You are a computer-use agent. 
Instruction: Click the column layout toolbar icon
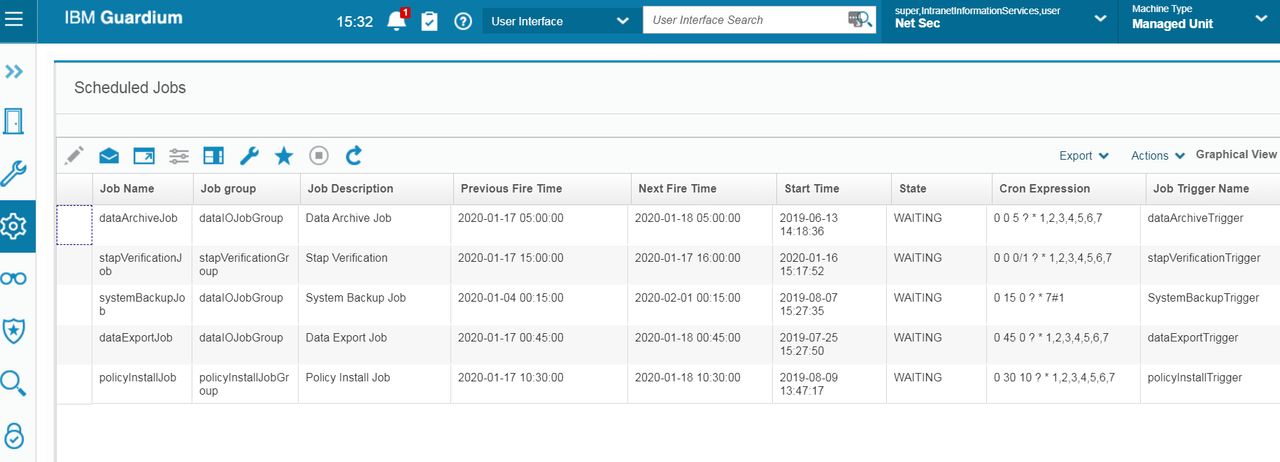[x=213, y=155]
